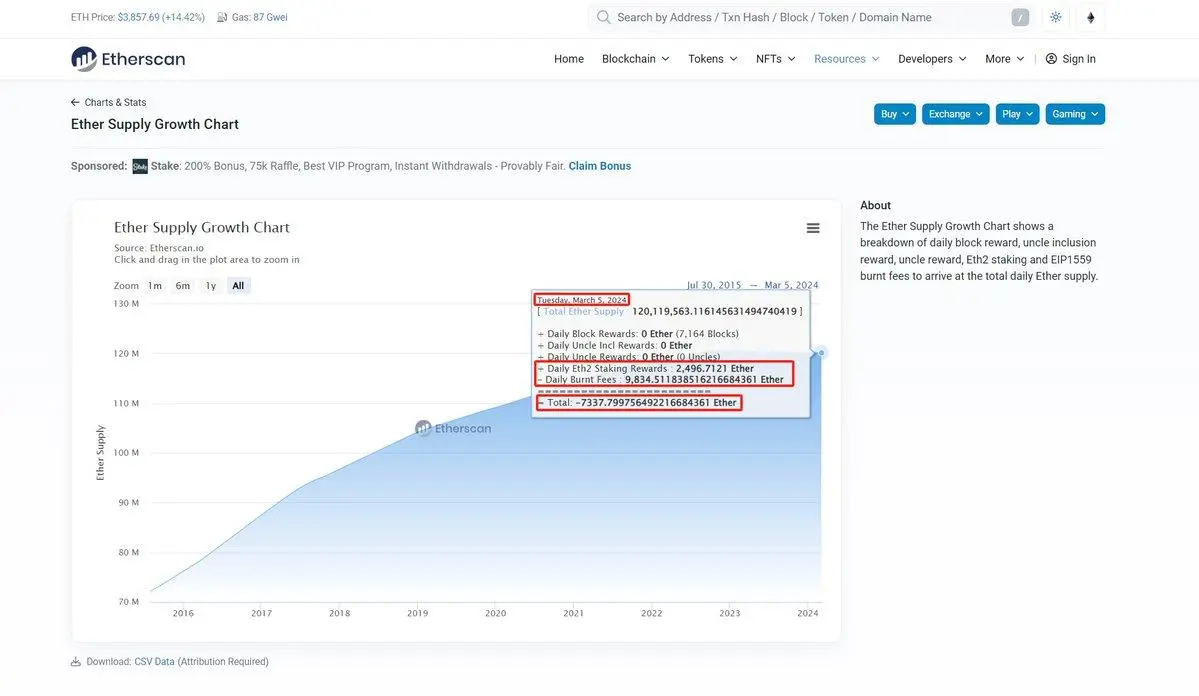This screenshot has height=696, width=1199.
Task: Expand the Developers menu
Action: 932,59
